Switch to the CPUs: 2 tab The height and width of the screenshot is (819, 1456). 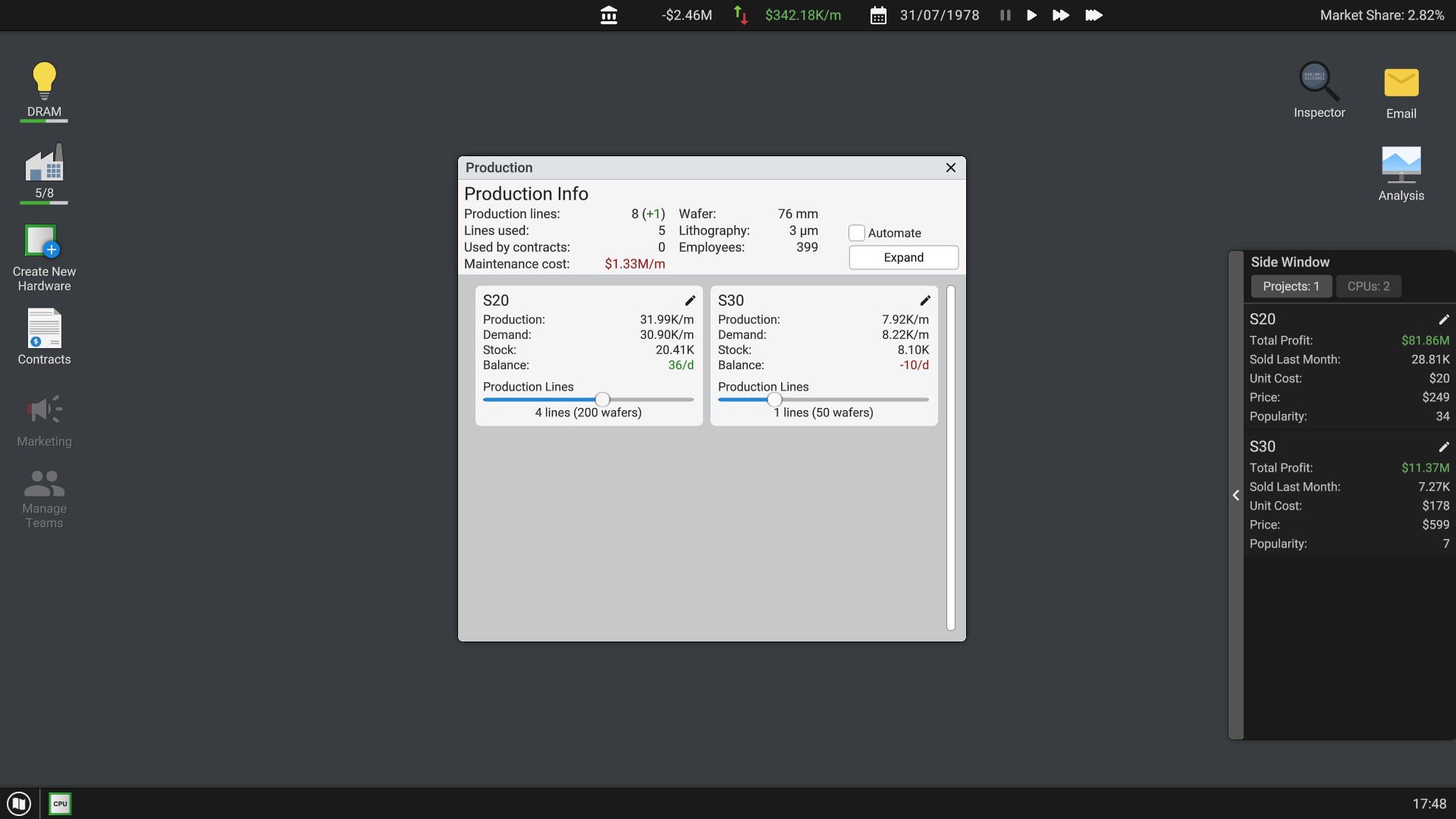1369,286
